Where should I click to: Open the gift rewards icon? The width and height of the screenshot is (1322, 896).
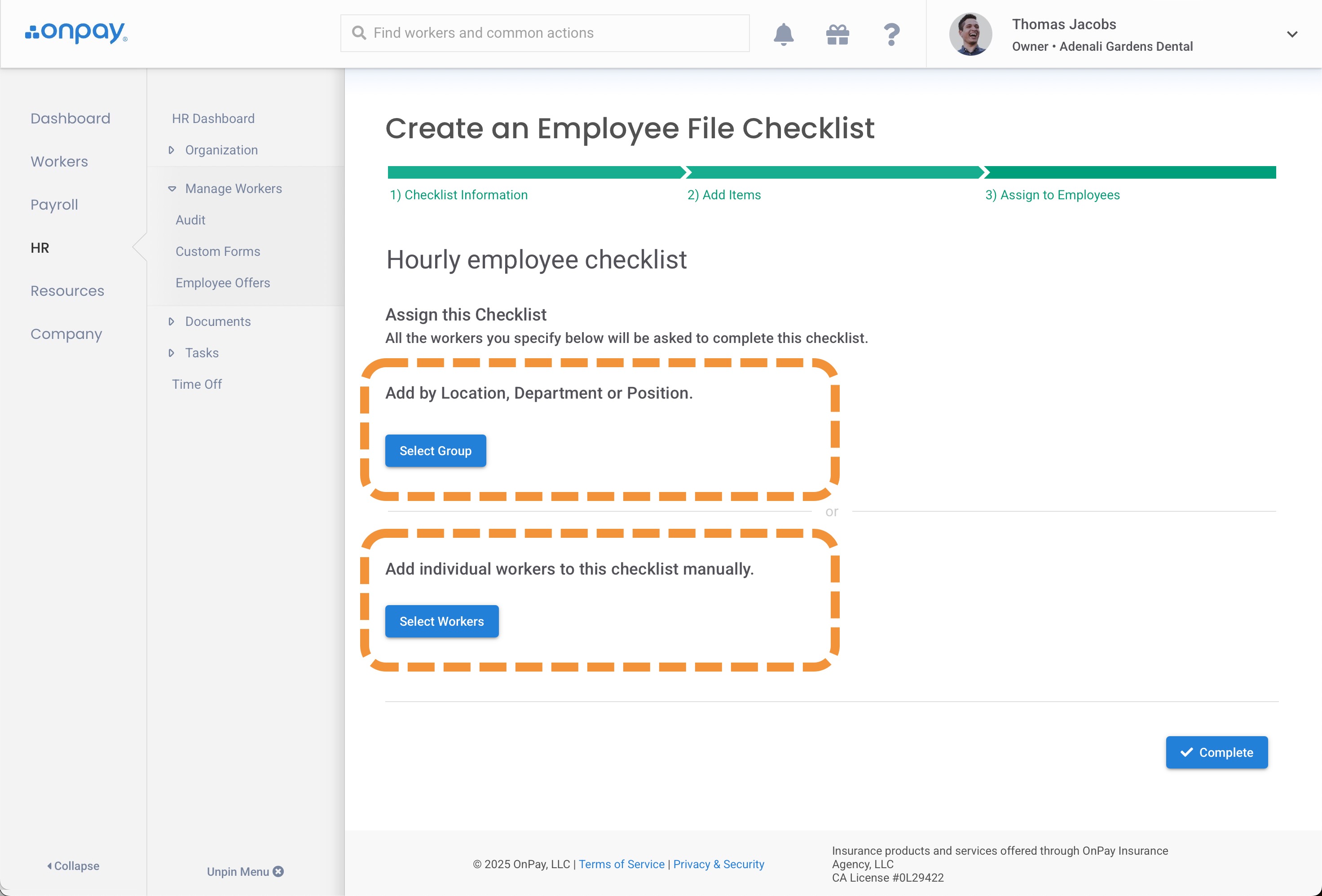pos(837,34)
